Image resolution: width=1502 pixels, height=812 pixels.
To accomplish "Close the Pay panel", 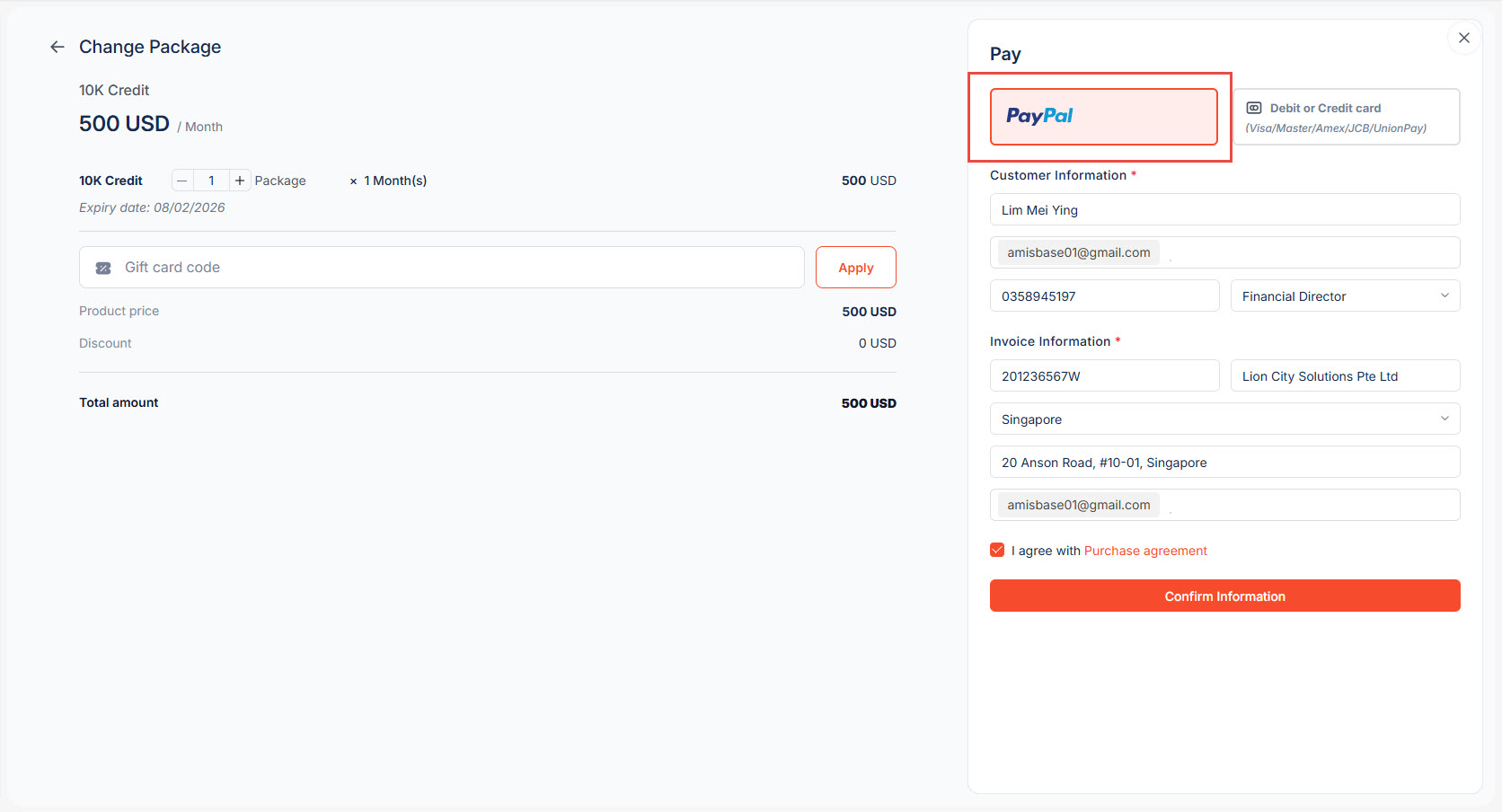I will [1464, 38].
